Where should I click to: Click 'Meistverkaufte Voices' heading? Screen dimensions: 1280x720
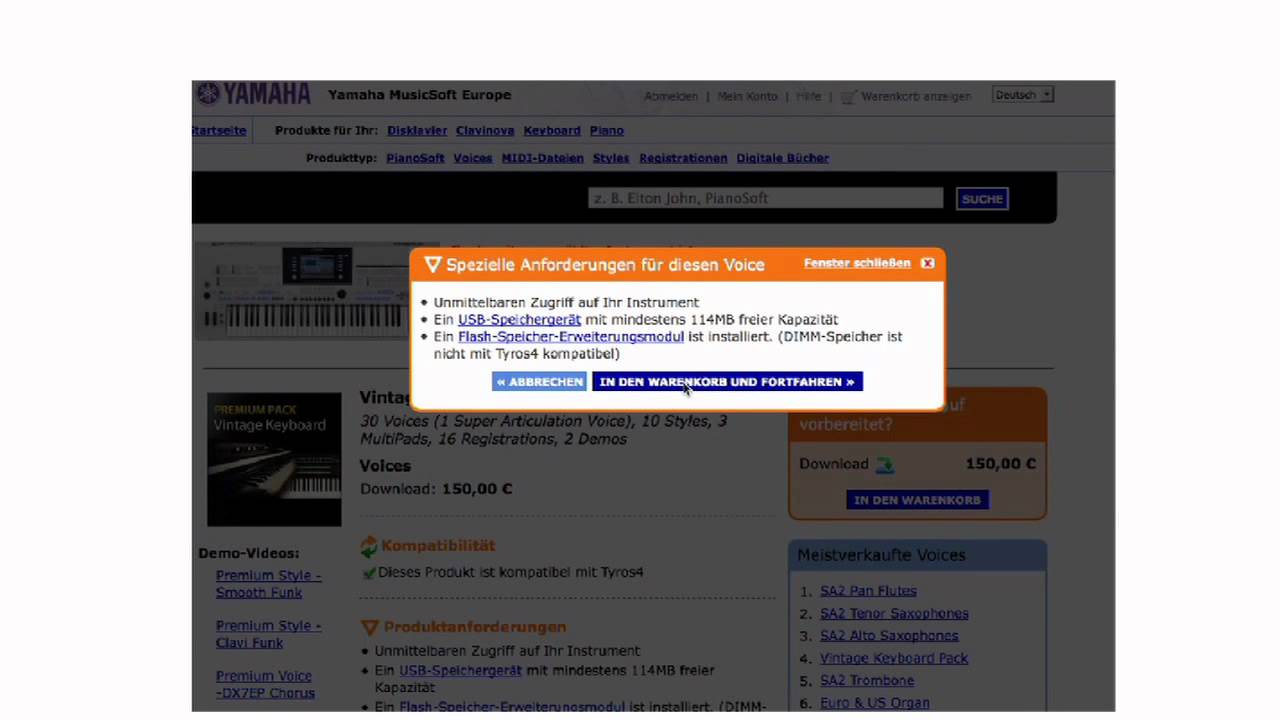(881, 555)
